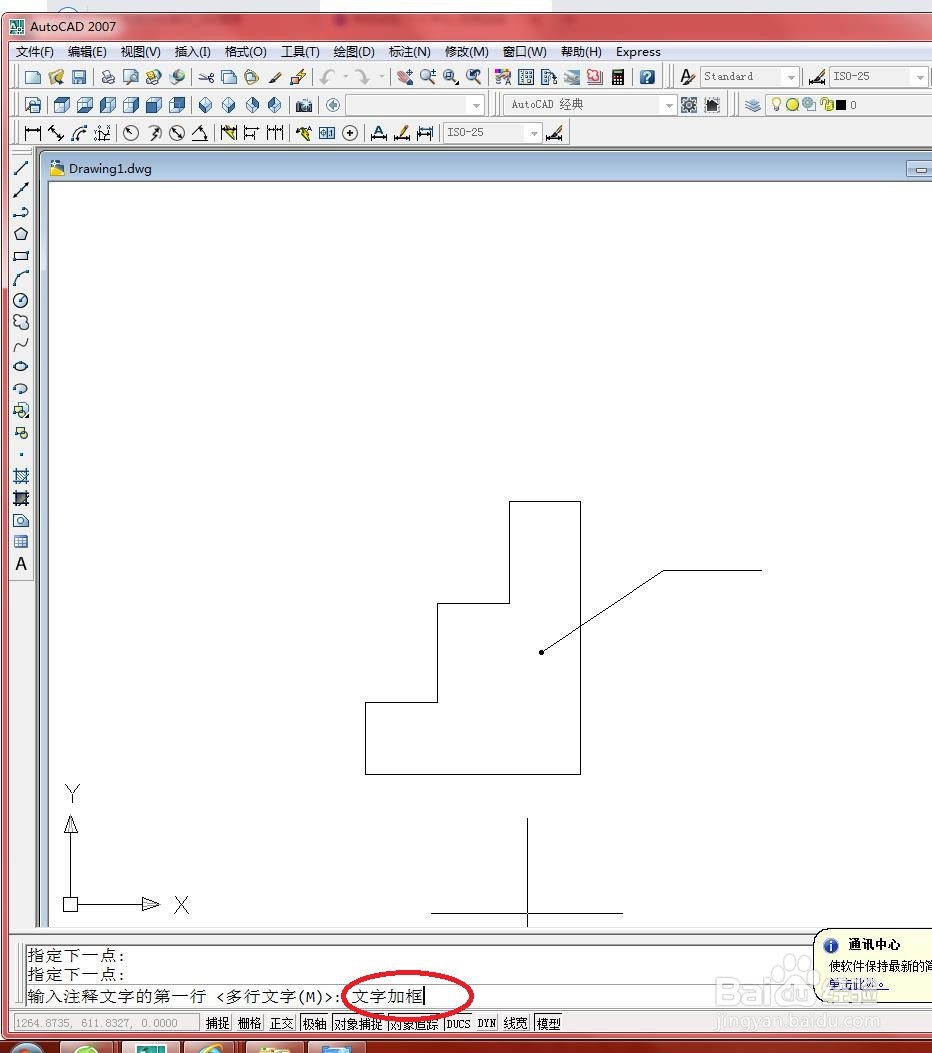The image size is (932, 1053).
Task: Click the layer color black swatch
Action: tap(841, 105)
